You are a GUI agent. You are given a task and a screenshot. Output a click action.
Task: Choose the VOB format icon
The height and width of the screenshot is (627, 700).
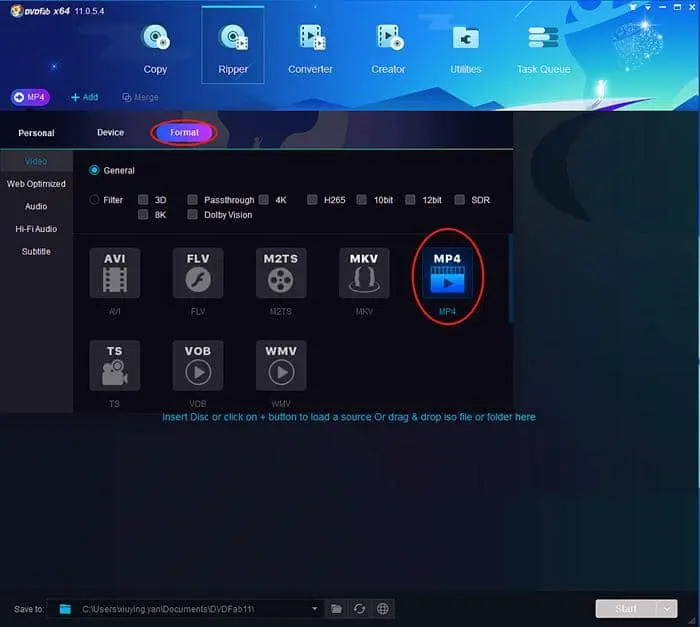coord(198,365)
